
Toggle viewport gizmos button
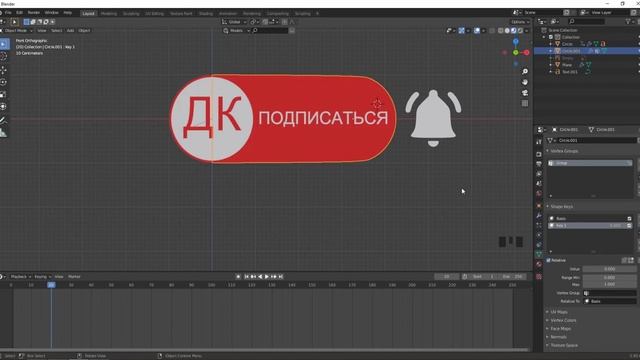(x=462, y=31)
